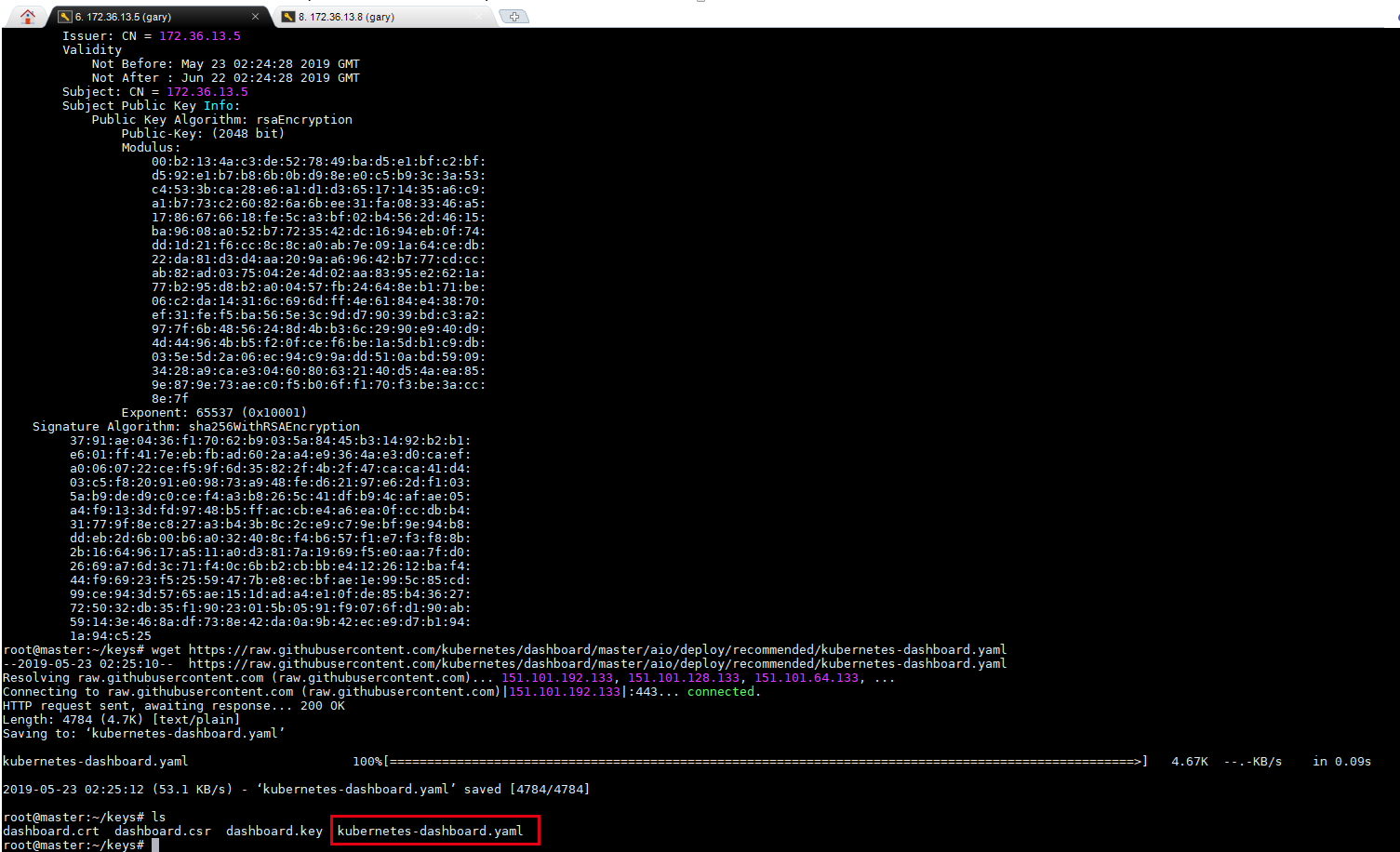The width and height of the screenshot is (1400, 852).
Task: Click modulus last row '8e:7f'
Action: coord(170,398)
